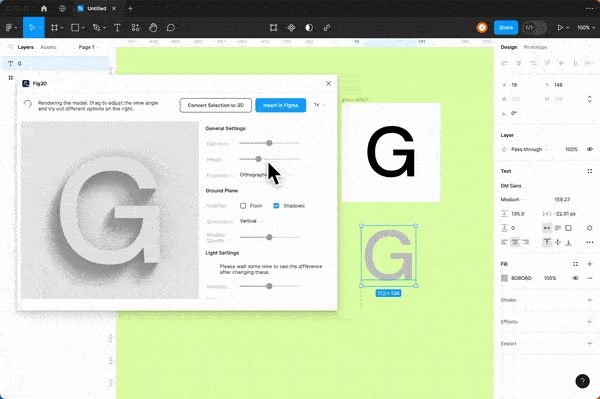Select the Rectangle shape tool
The image size is (600, 399).
(x=75, y=28)
